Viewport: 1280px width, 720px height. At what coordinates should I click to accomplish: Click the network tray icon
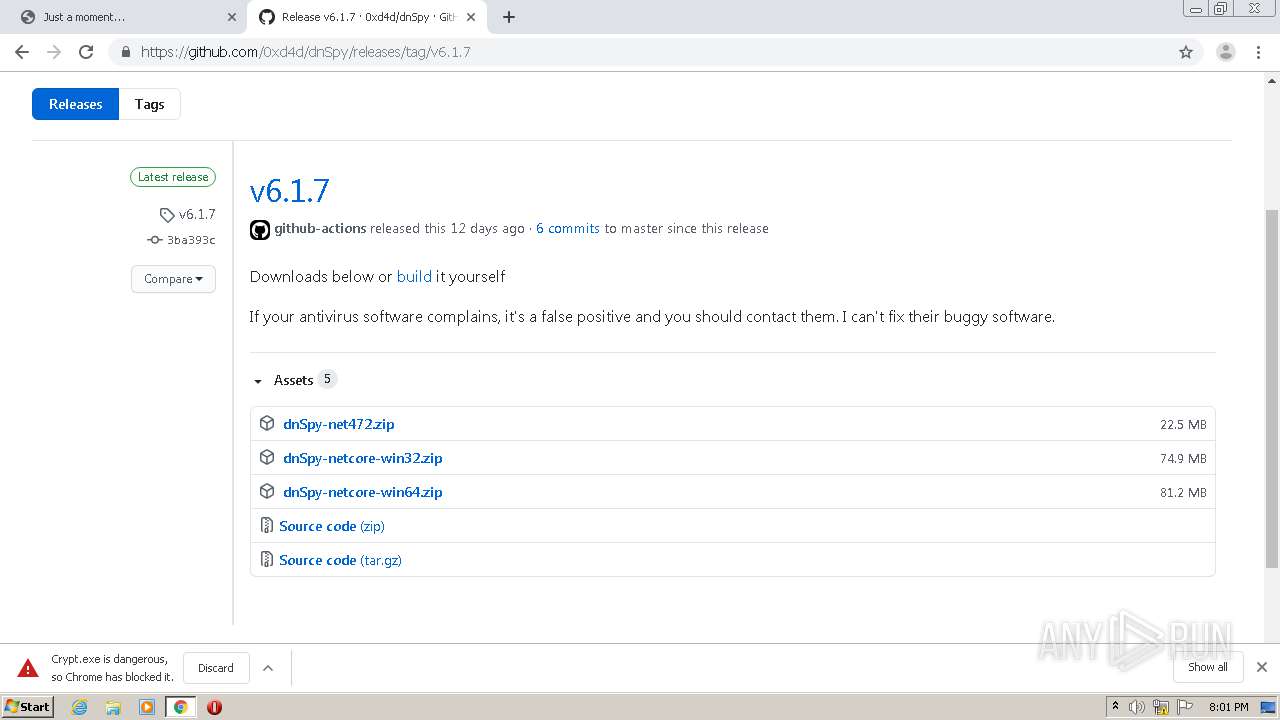coord(1161,707)
